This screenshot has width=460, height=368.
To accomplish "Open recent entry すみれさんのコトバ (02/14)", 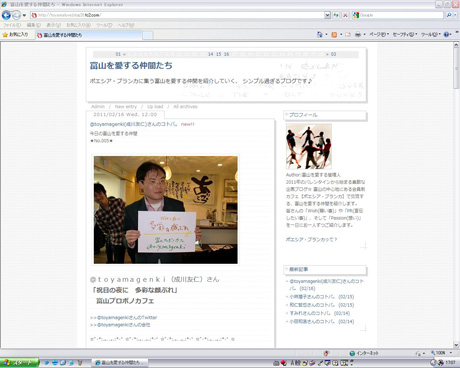I will pos(320,313).
